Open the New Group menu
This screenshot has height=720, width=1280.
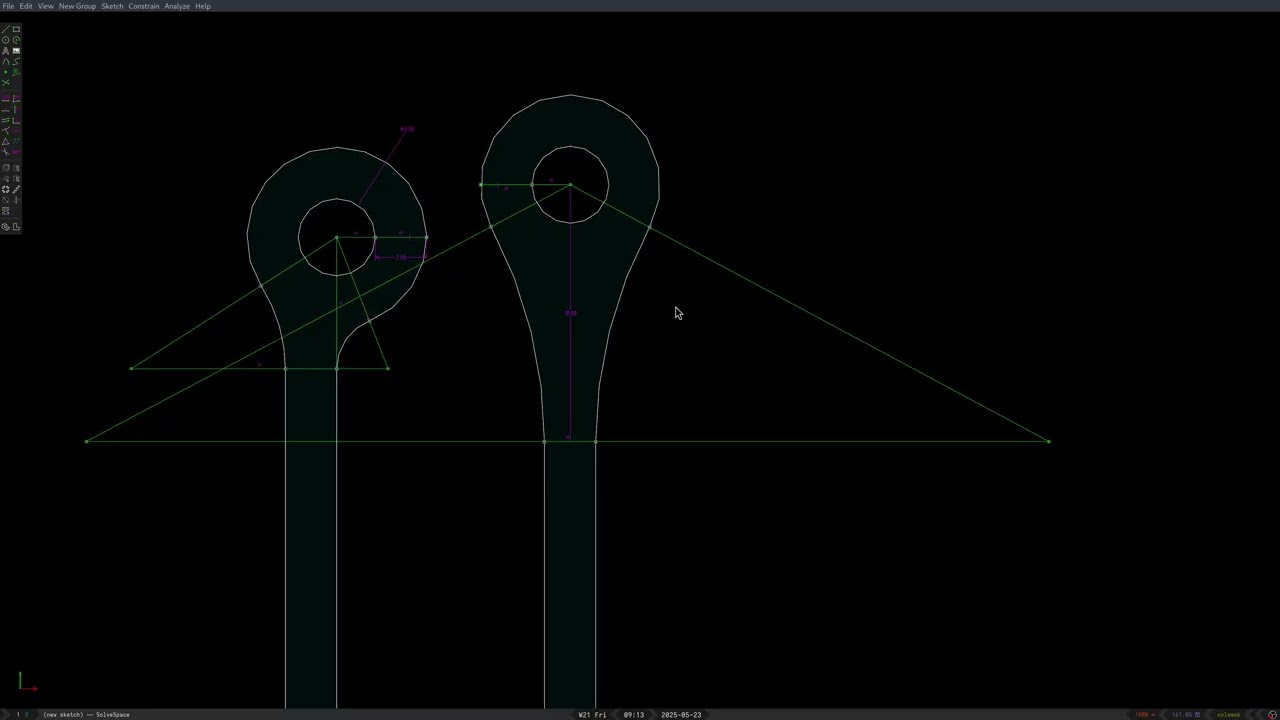coord(77,6)
